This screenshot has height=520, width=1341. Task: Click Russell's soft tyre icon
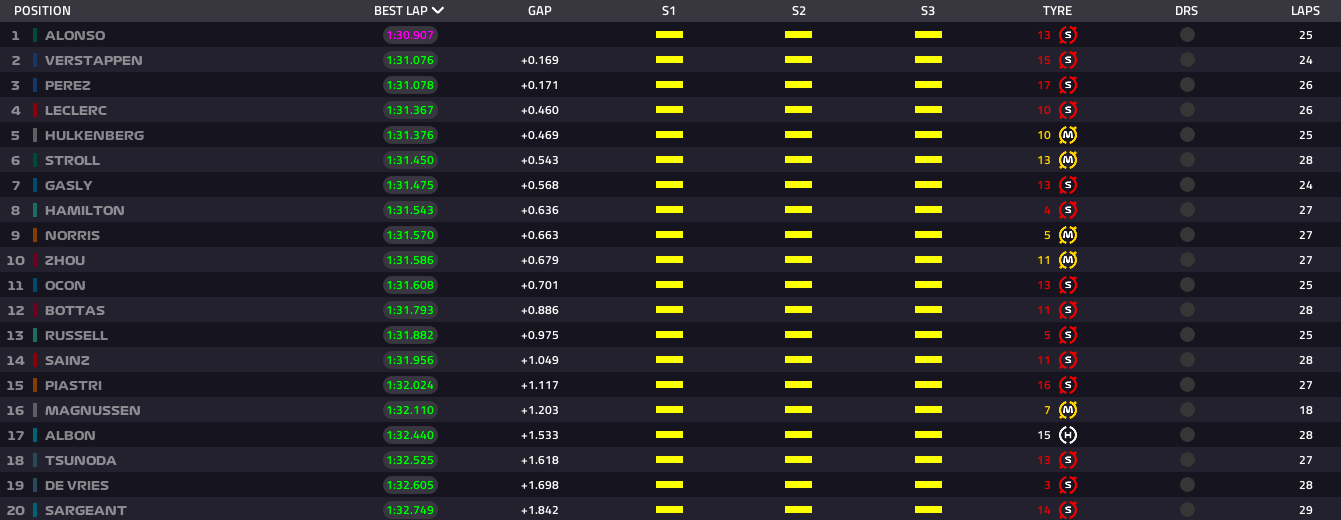(1068, 335)
